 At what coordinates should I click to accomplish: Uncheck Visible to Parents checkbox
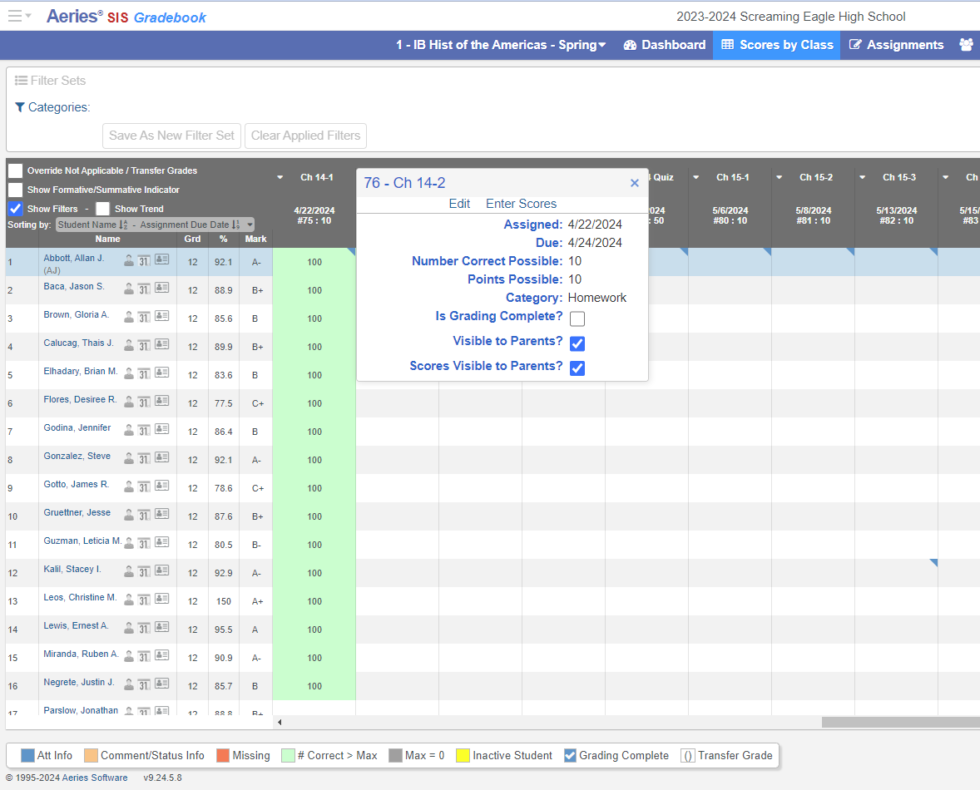577,344
